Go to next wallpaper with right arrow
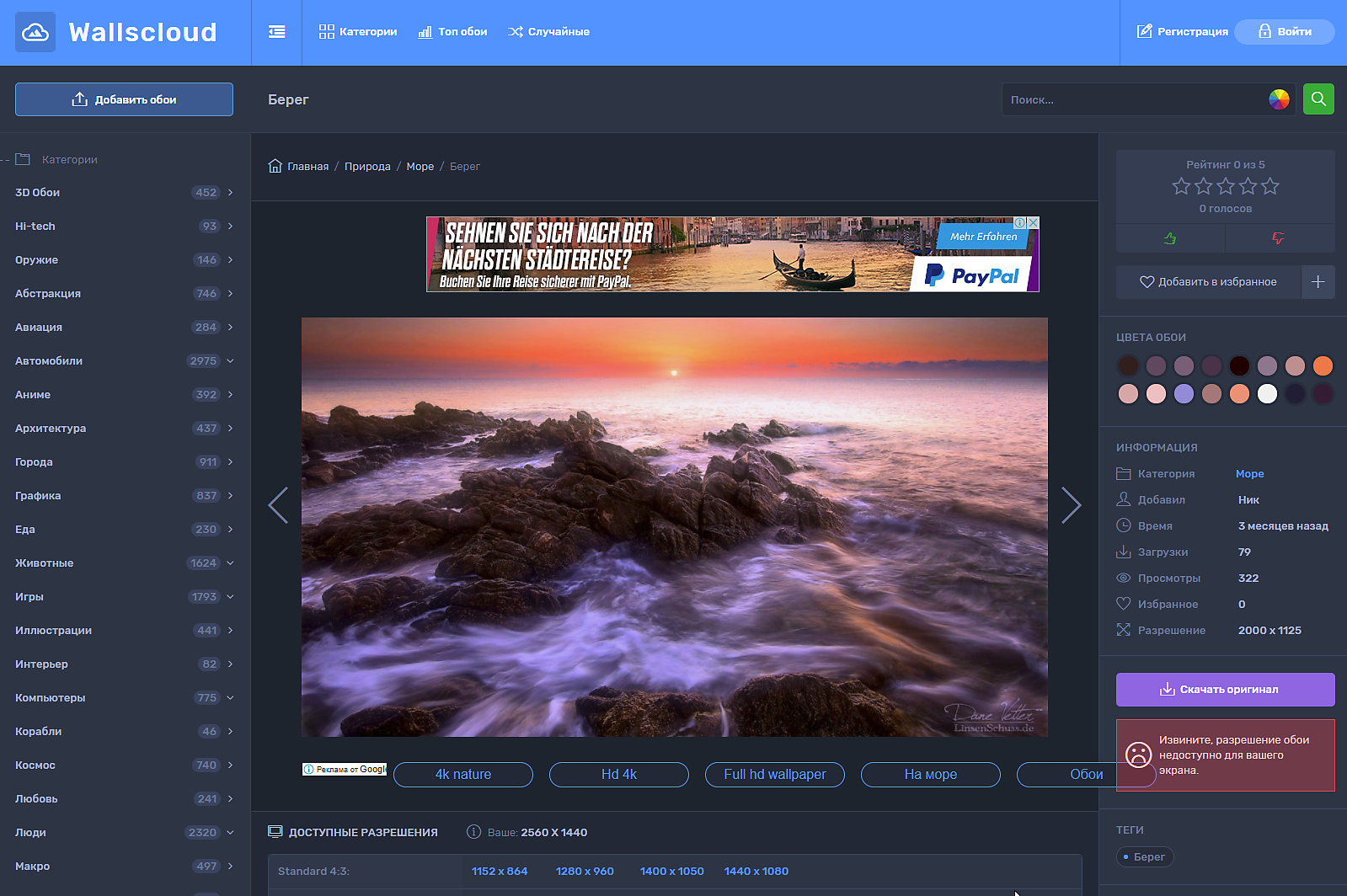 [1071, 505]
